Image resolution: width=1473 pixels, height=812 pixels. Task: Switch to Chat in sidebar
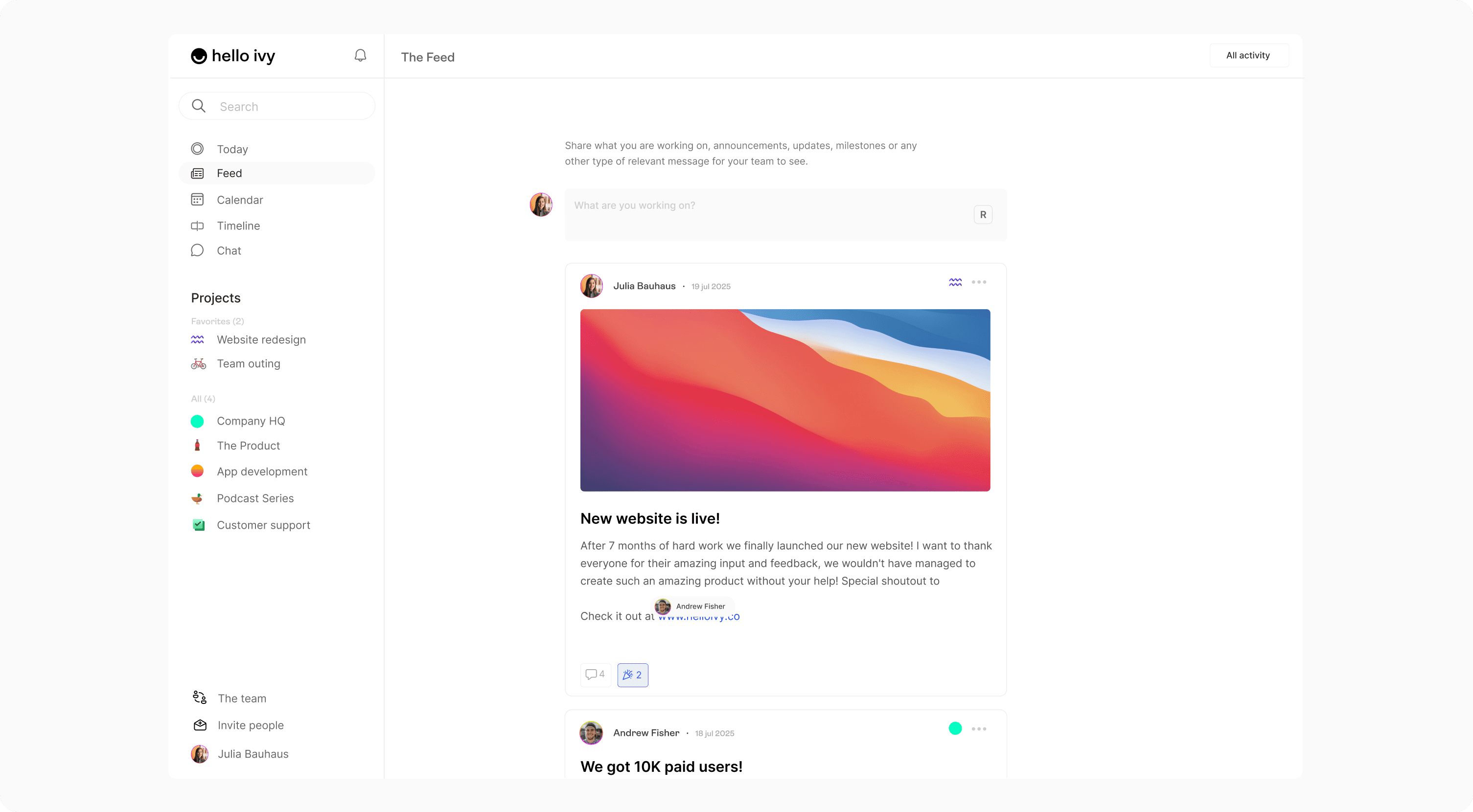(229, 251)
